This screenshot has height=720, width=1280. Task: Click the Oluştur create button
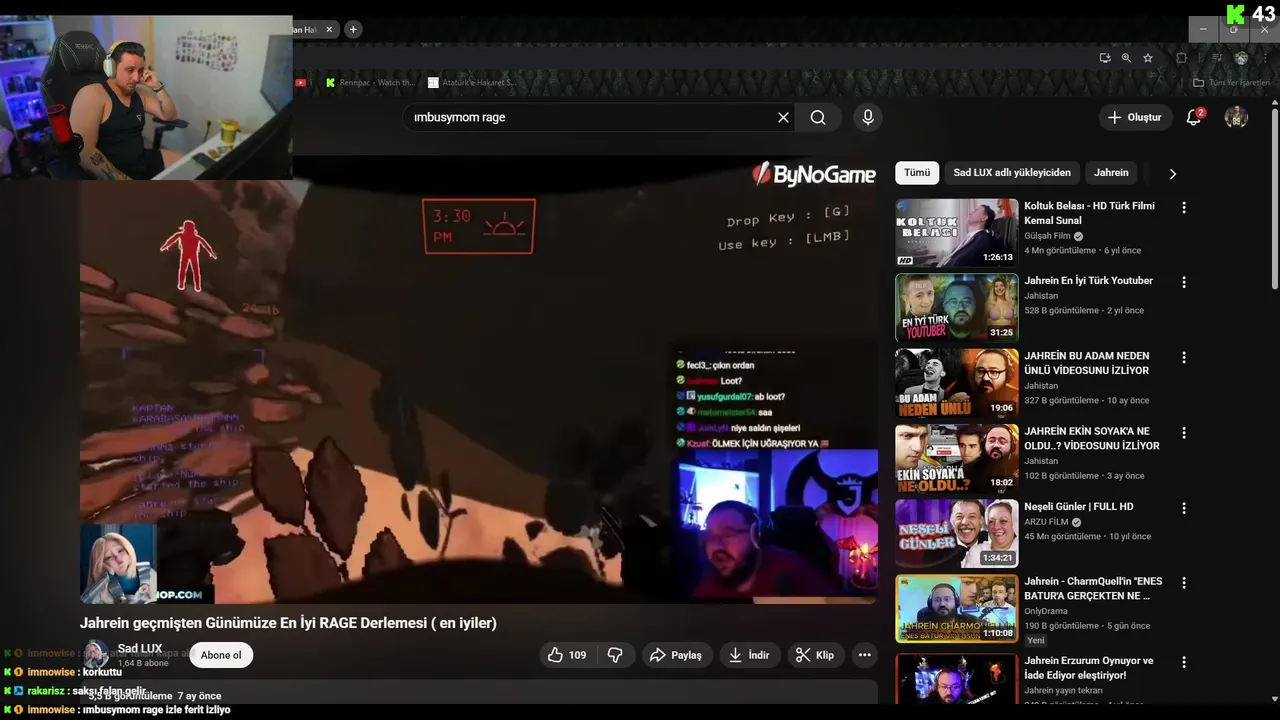(1135, 117)
